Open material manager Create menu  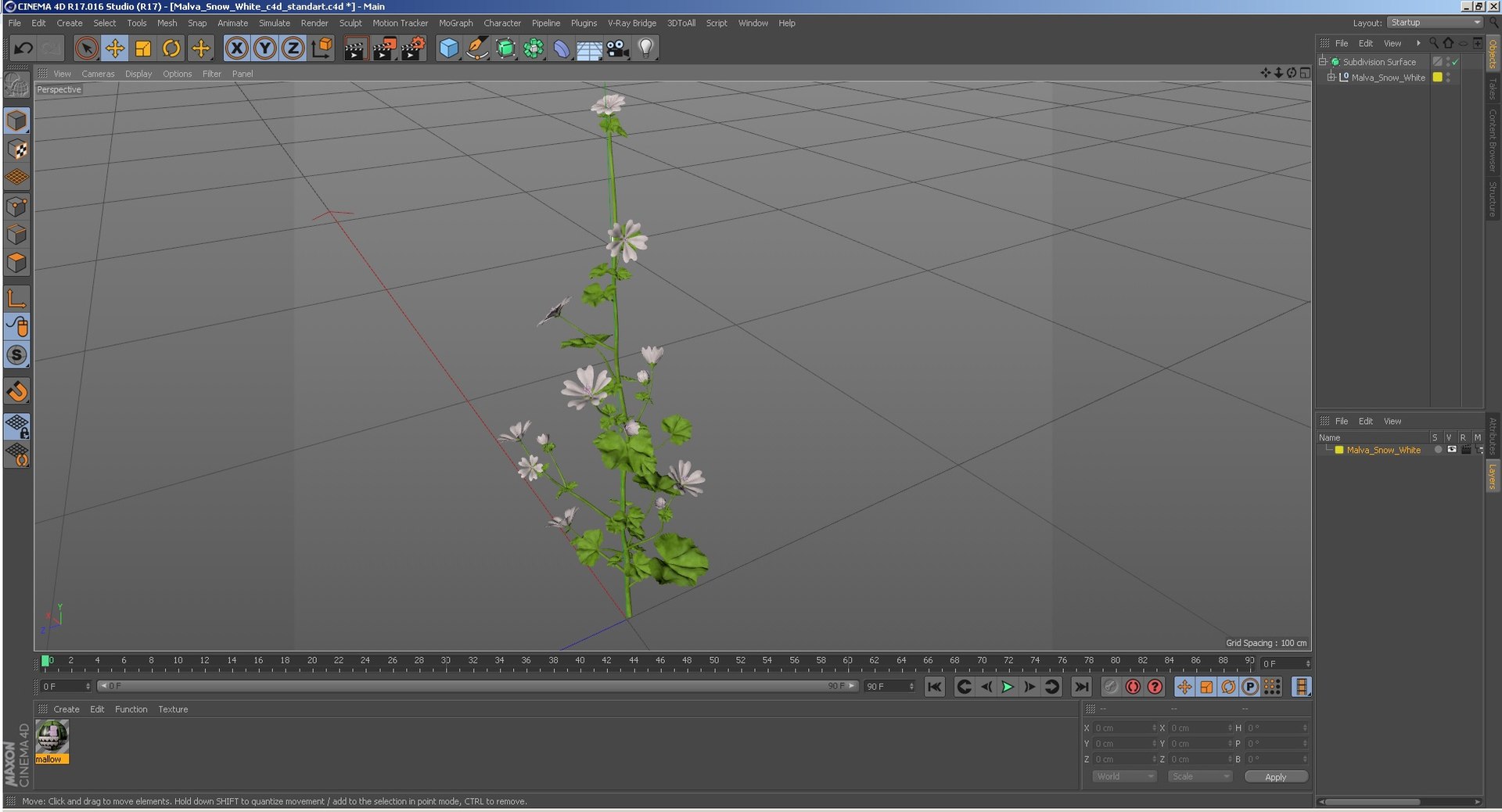coord(66,710)
